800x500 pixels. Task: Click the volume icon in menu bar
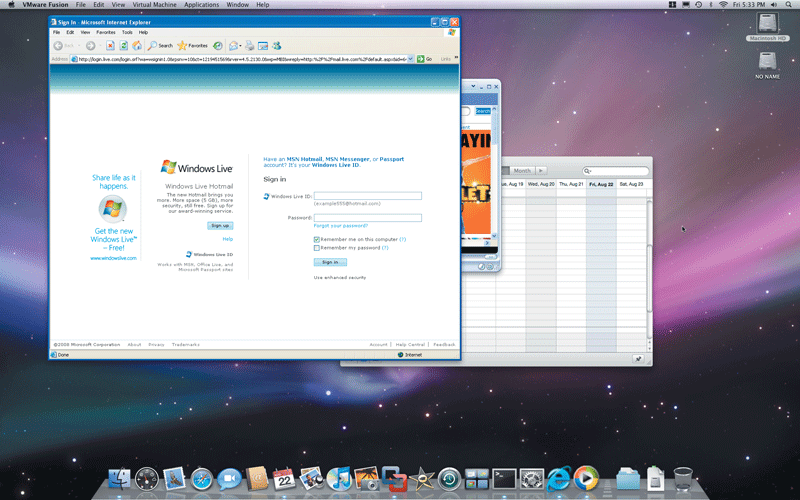coord(774,5)
